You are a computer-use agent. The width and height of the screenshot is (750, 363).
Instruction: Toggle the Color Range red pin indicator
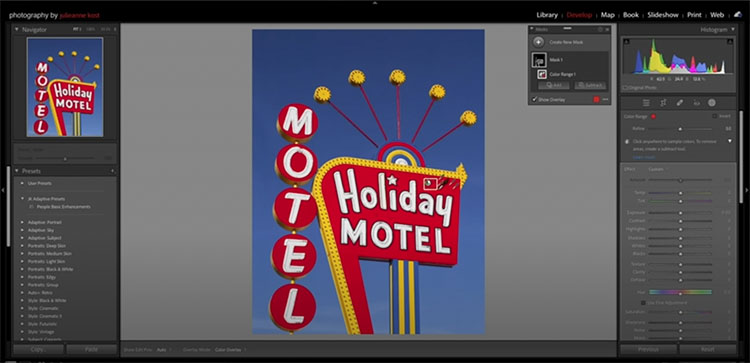point(653,116)
